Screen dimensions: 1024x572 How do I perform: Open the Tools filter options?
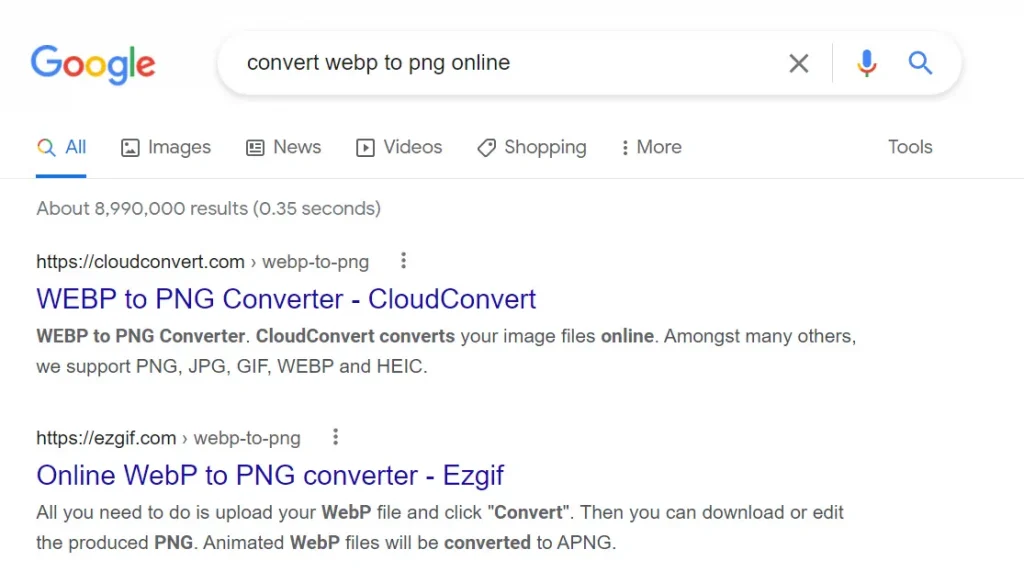[x=909, y=147]
